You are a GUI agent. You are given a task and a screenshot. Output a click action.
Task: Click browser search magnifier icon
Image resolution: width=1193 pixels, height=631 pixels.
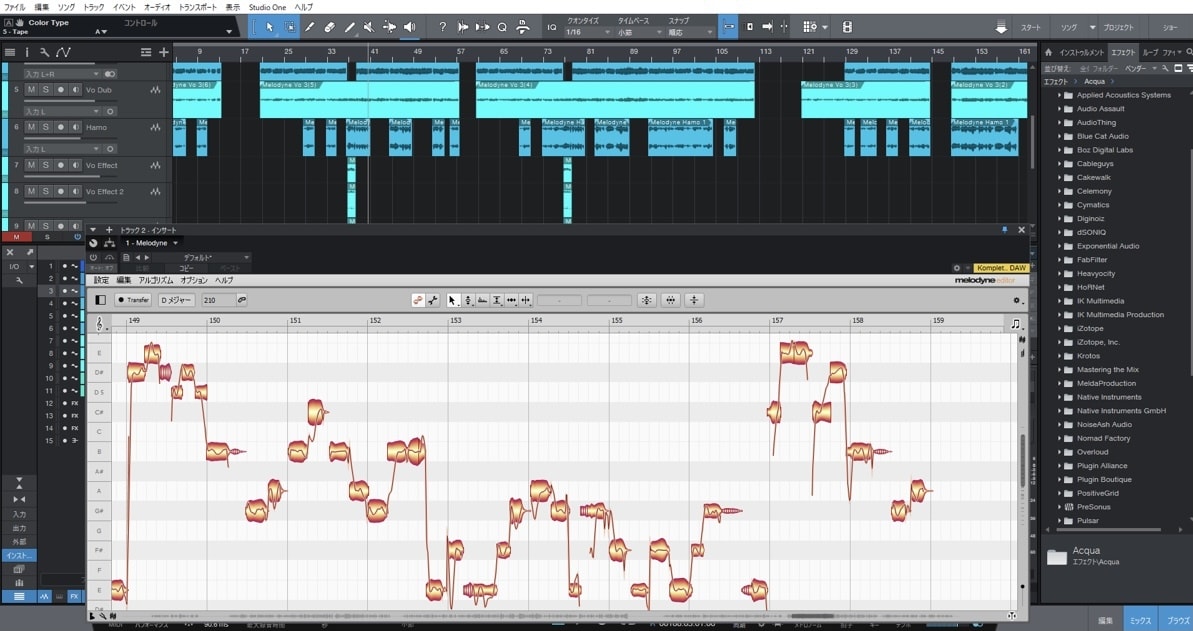click(1188, 53)
